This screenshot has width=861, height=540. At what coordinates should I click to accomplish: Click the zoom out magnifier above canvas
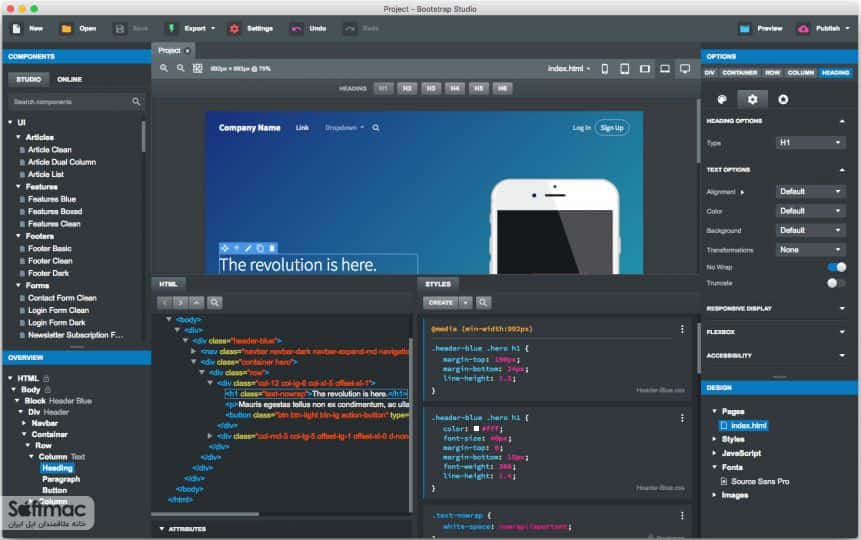181,68
